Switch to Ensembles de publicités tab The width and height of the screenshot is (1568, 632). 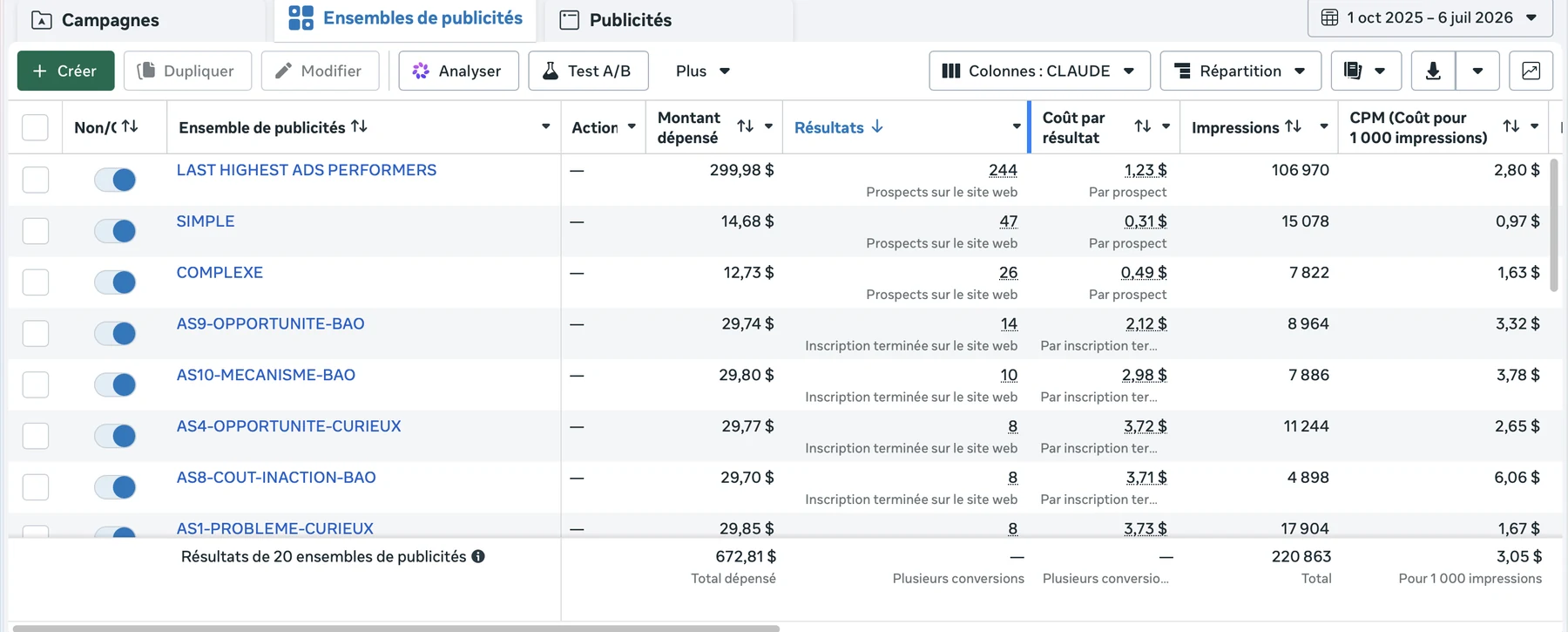tap(406, 18)
